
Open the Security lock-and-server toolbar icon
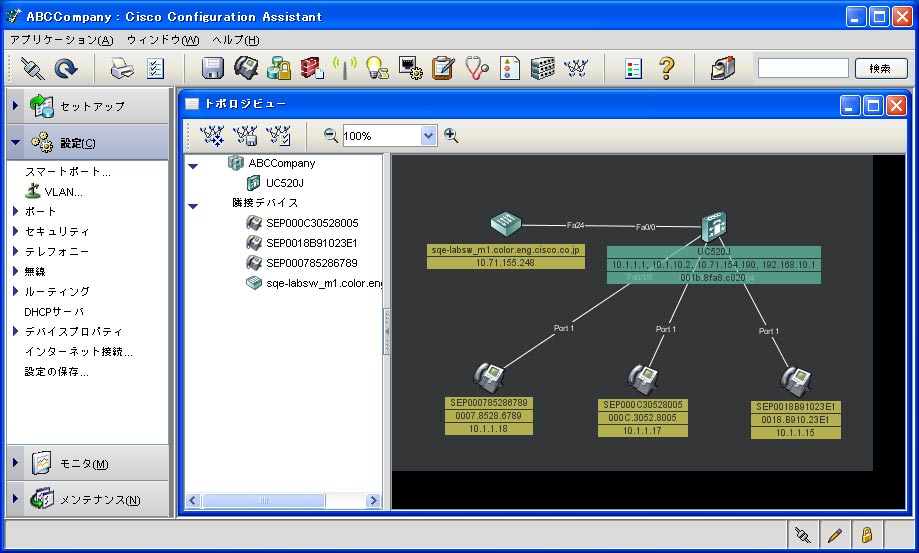pyautogui.click(x=278, y=68)
